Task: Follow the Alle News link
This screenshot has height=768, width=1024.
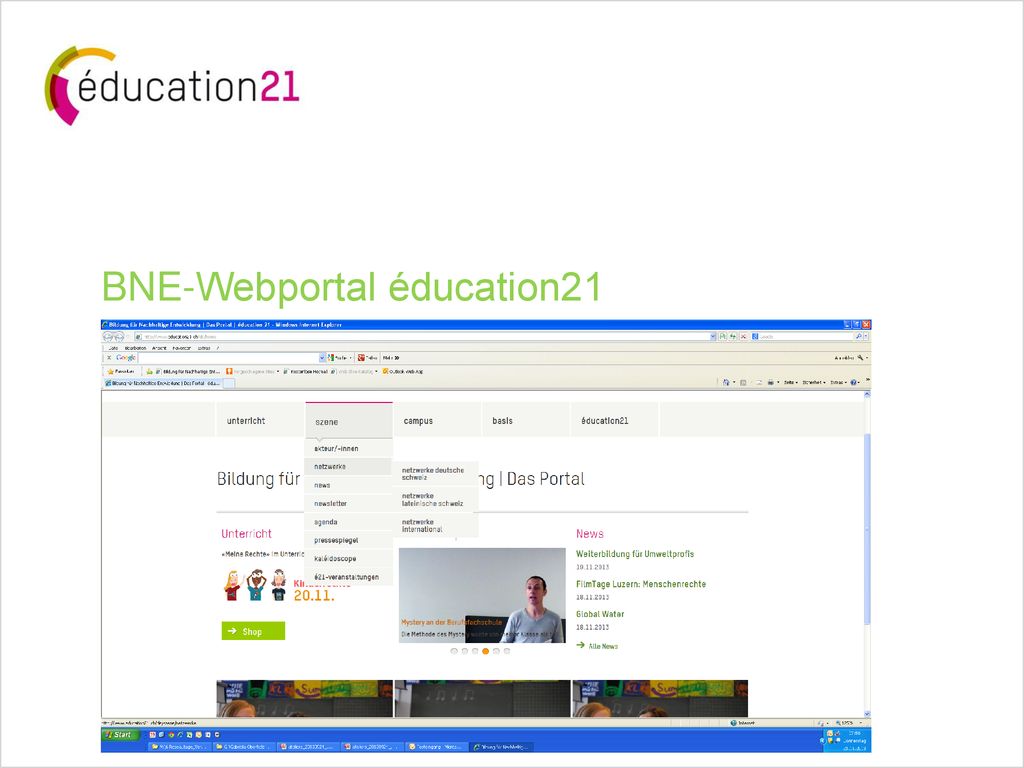Action: coord(598,646)
